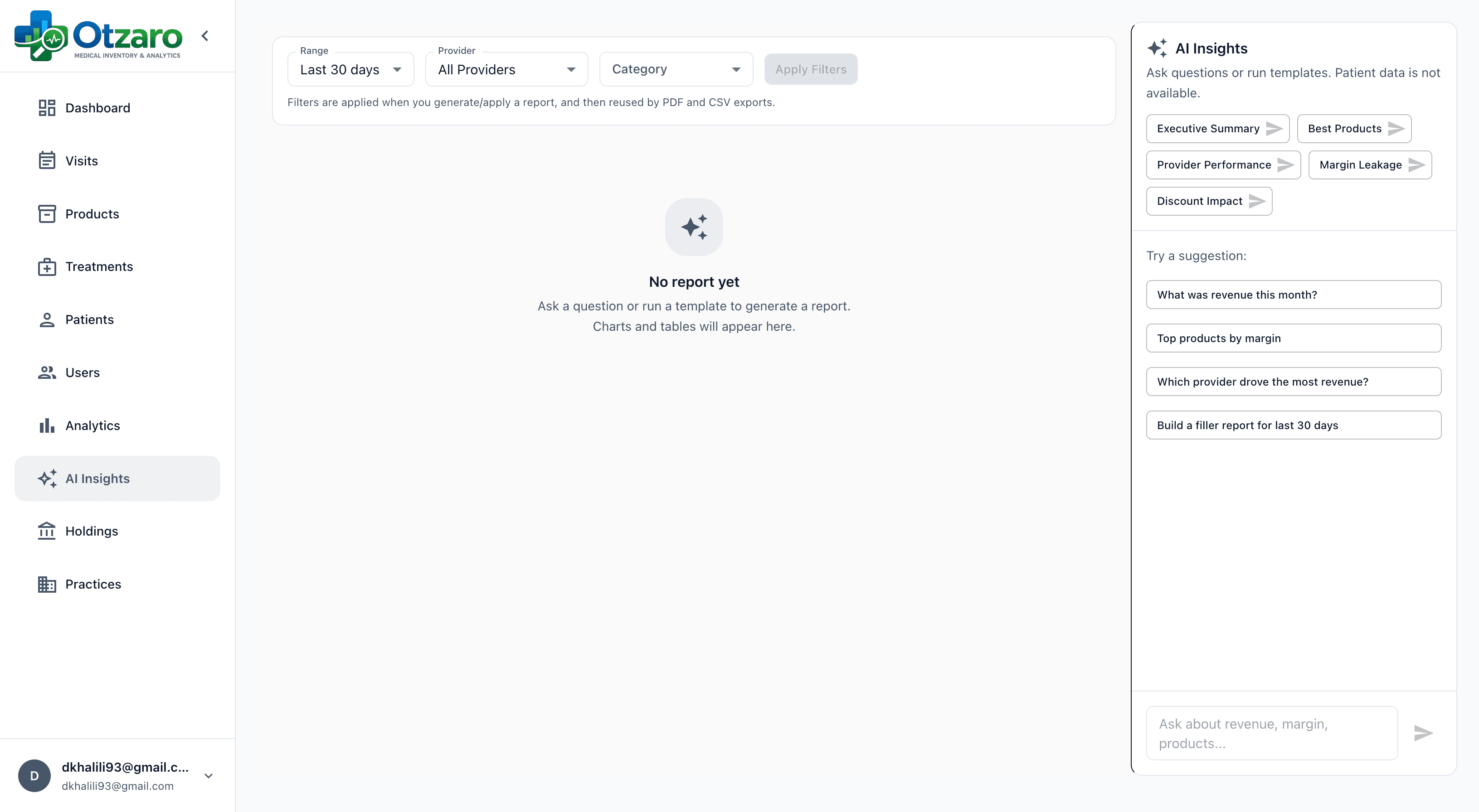Click the ask about revenue input field
Screen dimensions: 1479x812
[x=1270, y=733]
